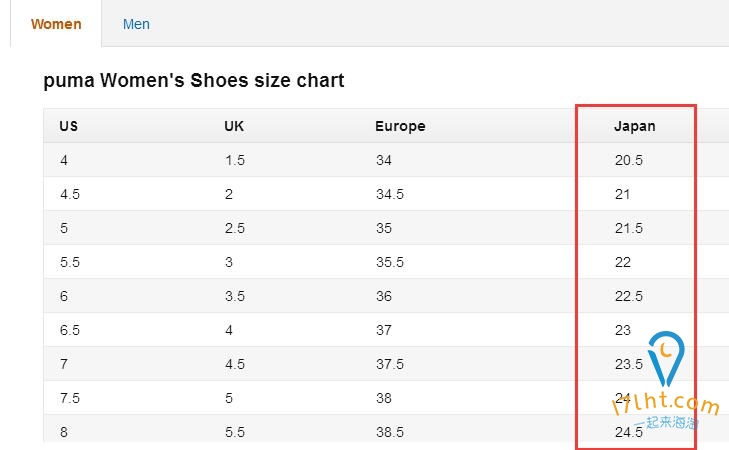Click US size 7.5 cell
Image resolution: width=729 pixels, height=450 pixels.
tap(70, 398)
